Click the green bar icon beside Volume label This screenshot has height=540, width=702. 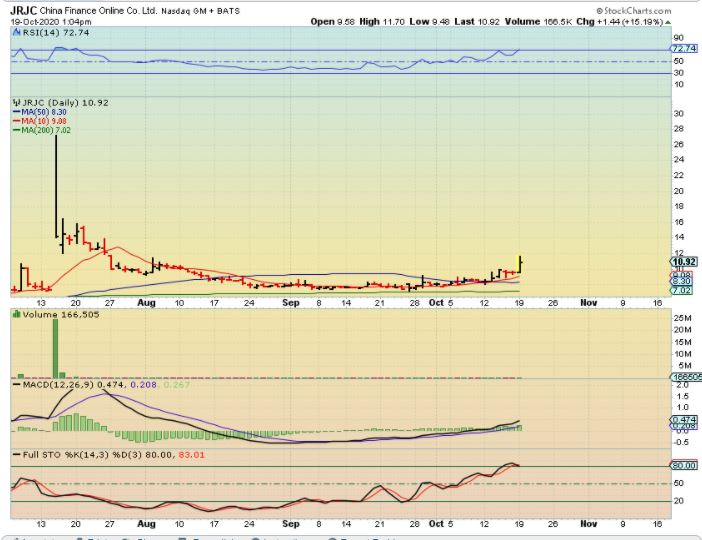pos(17,314)
